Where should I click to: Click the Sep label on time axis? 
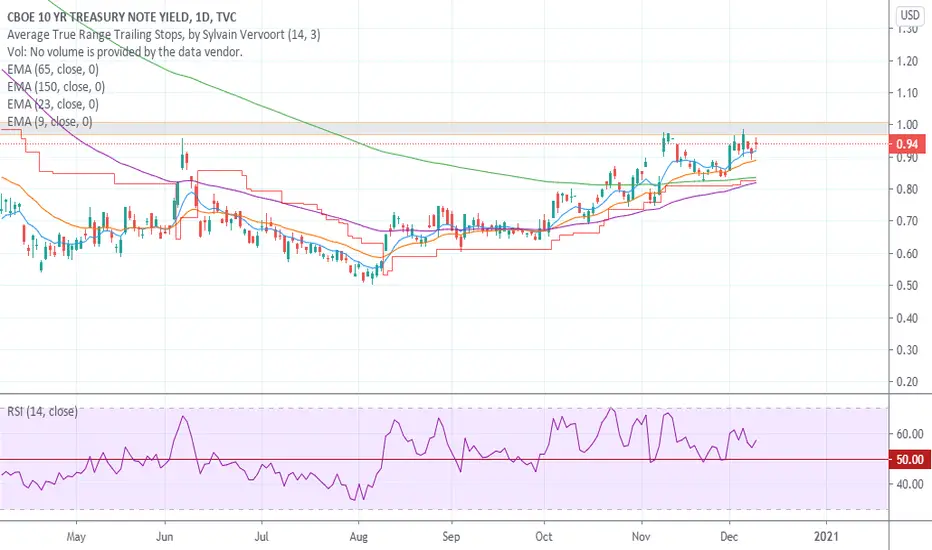tap(451, 536)
